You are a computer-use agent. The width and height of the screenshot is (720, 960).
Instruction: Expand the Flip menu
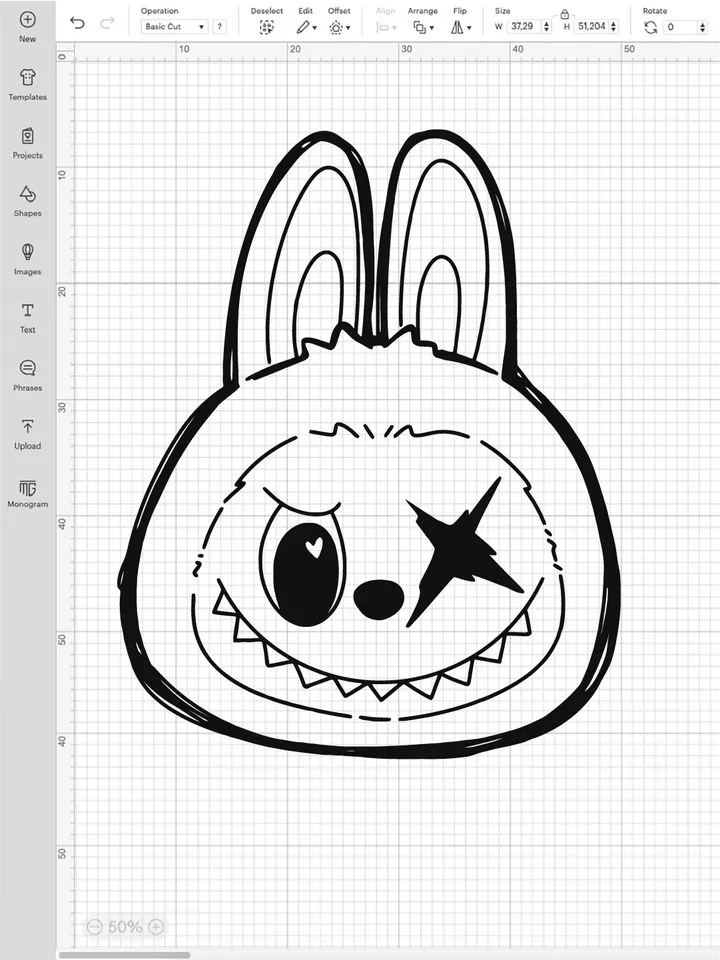pyautogui.click(x=460, y=28)
